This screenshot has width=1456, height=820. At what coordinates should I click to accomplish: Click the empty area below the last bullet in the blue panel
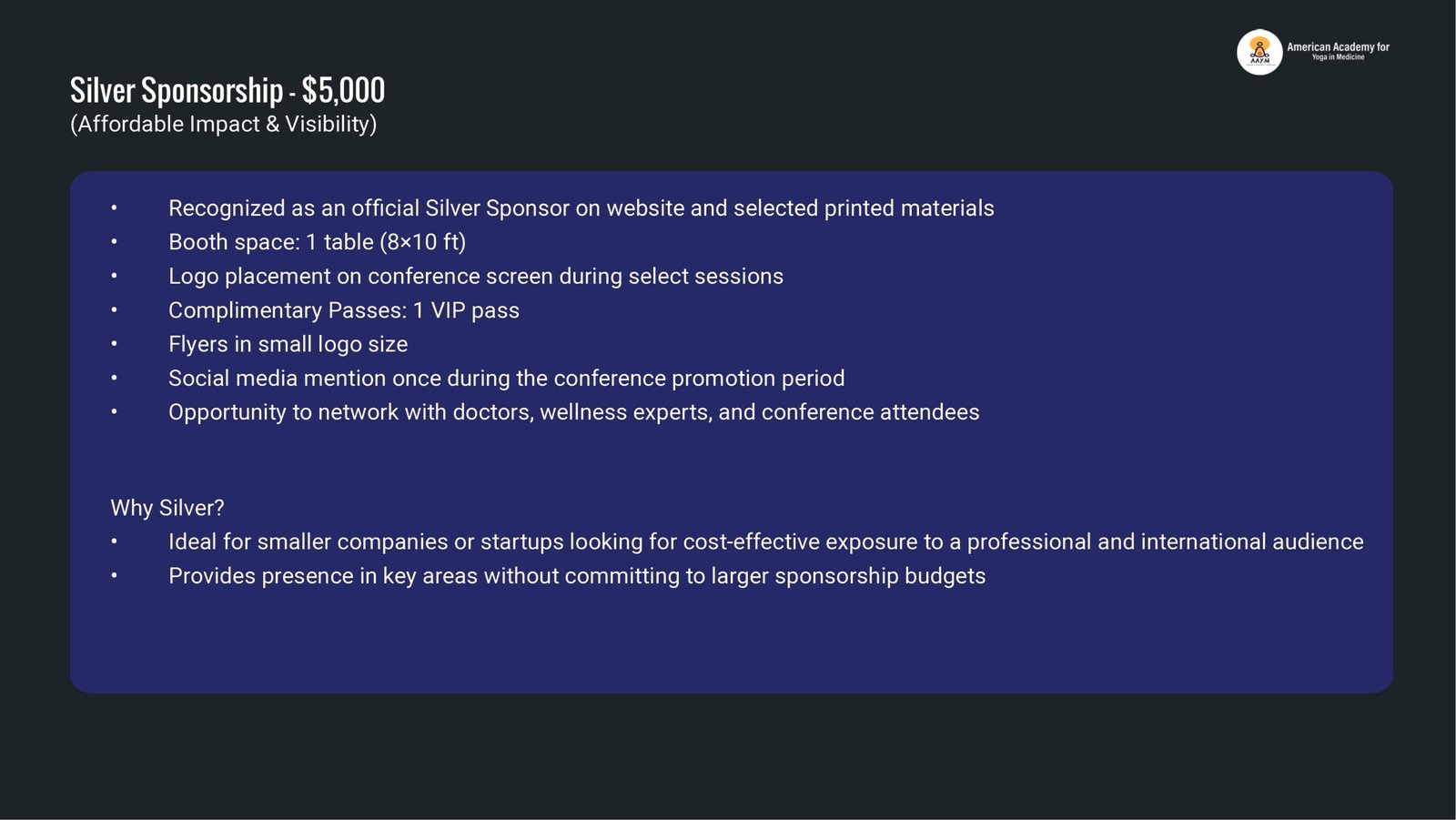click(x=728, y=642)
